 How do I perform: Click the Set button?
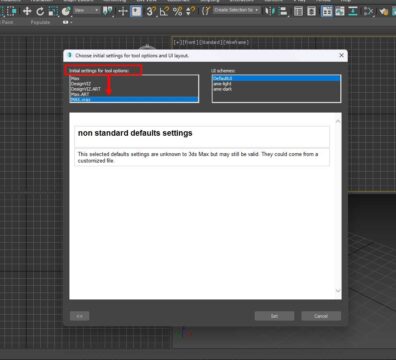[274, 316]
